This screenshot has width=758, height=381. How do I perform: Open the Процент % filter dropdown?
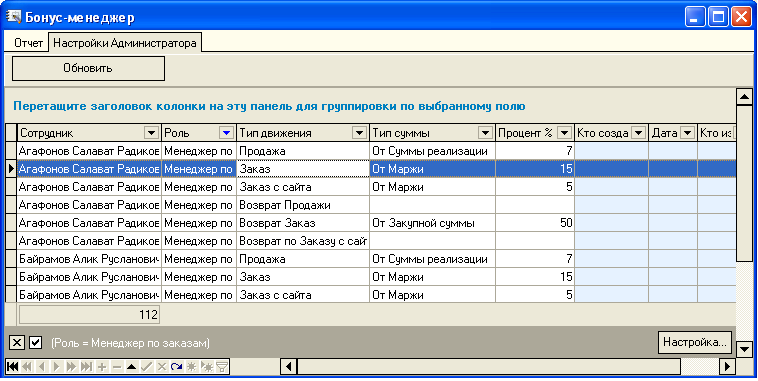(x=564, y=133)
